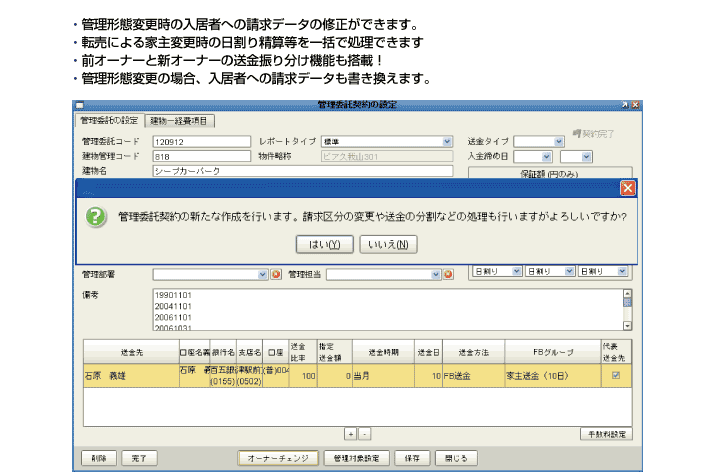Click the 当月 cell in 送金時期
This screenshot has height=475, width=711.
point(384,376)
